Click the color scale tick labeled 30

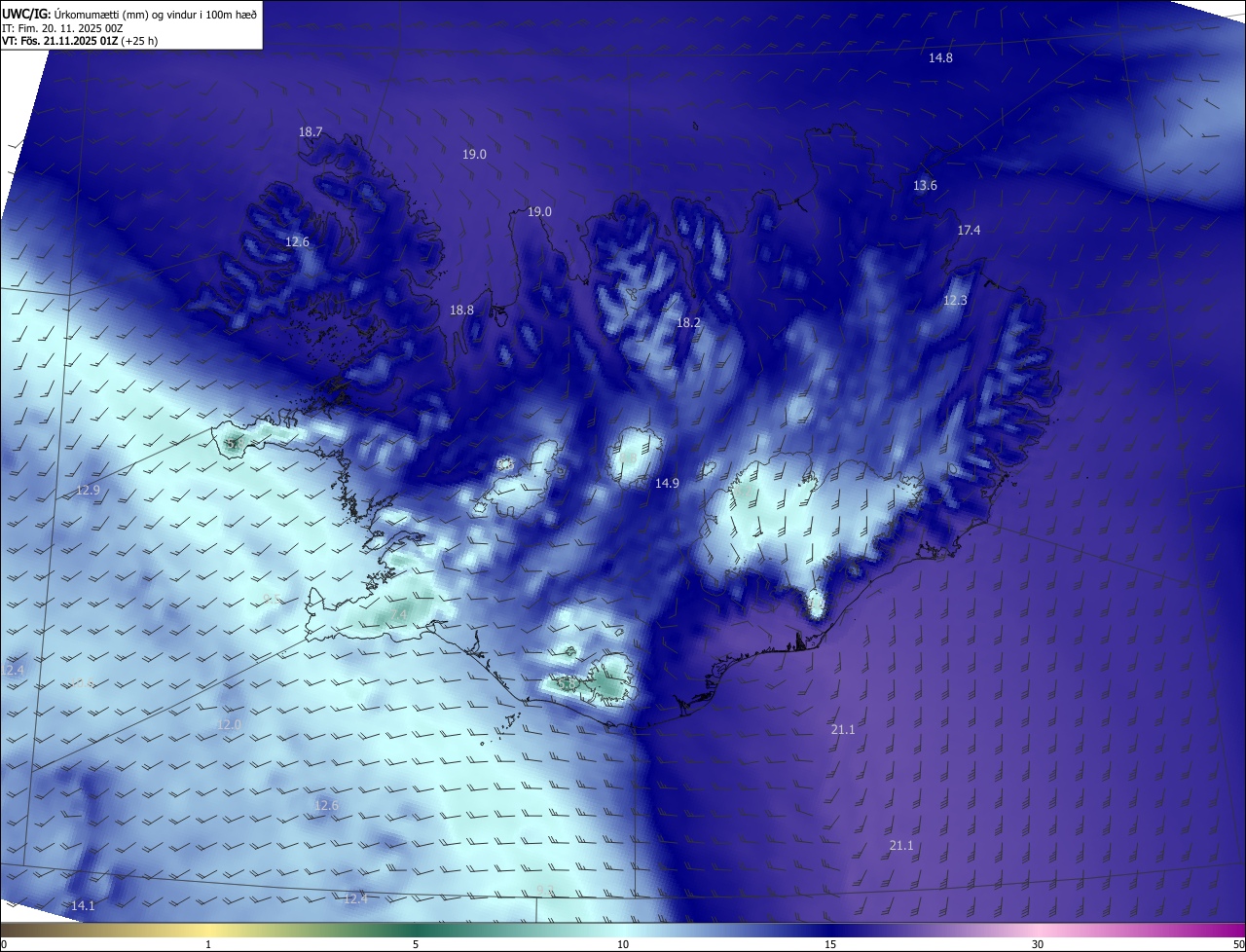(1038, 944)
